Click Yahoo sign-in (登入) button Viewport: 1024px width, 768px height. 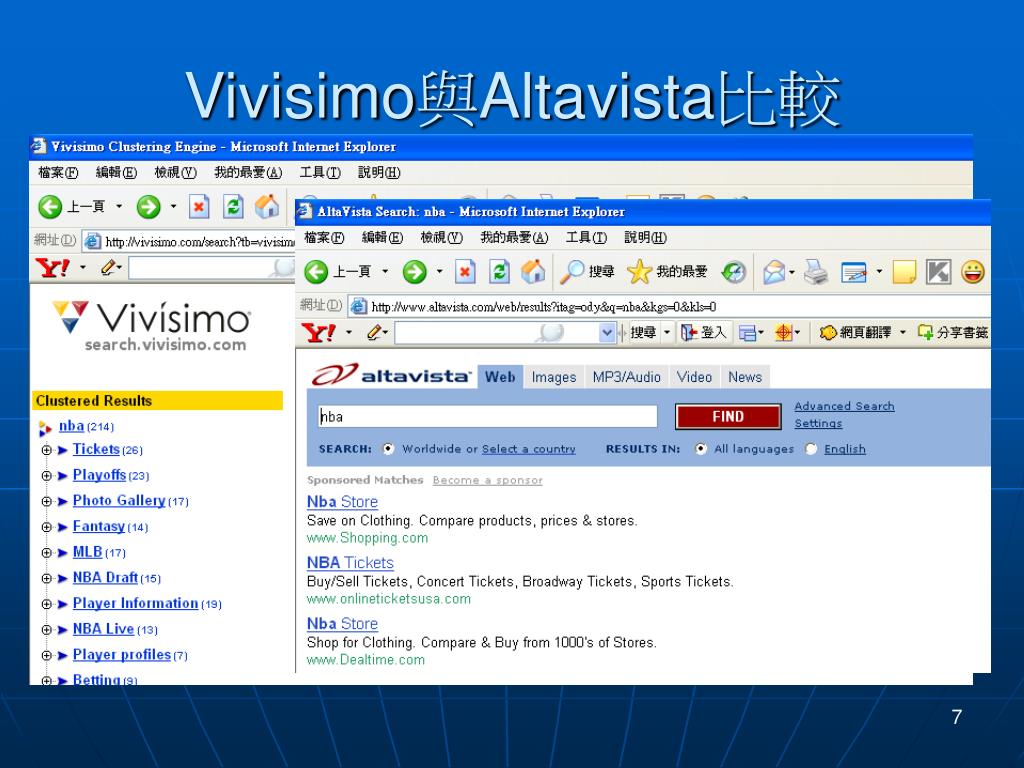704,333
